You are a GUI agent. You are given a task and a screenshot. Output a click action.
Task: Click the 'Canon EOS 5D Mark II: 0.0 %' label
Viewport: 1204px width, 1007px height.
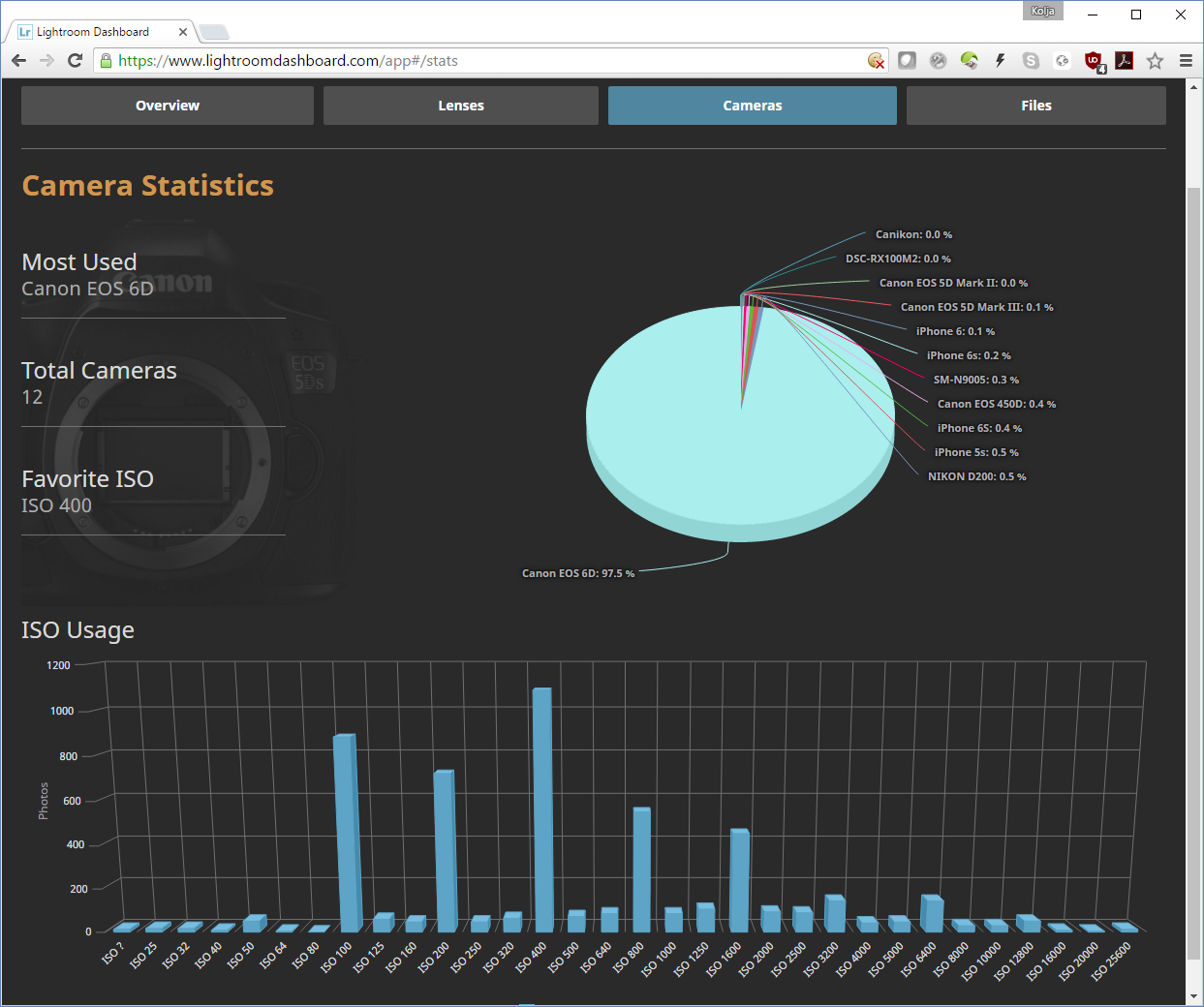coord(953,283)
